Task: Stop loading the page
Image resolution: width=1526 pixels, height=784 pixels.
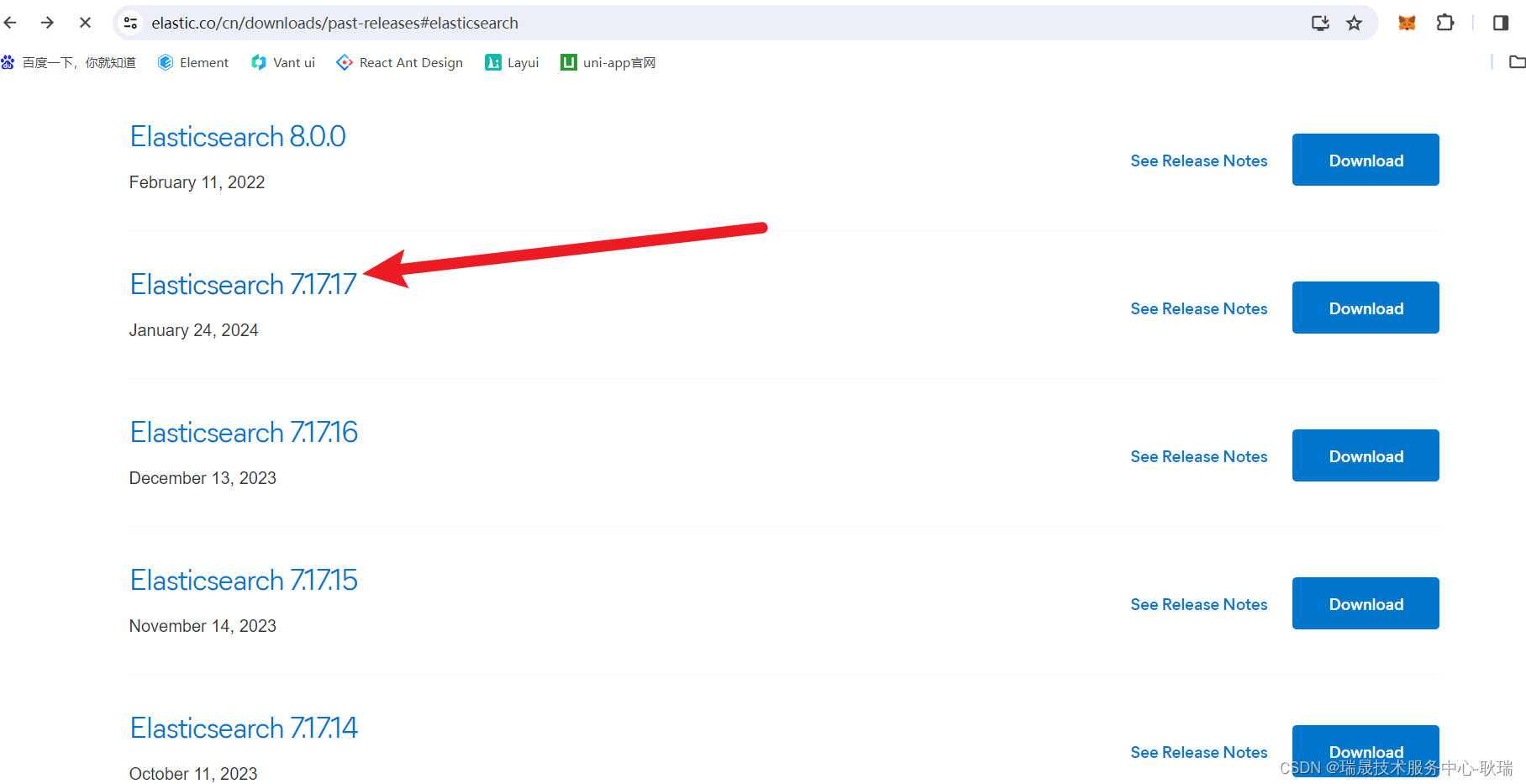Action: pos(85,23)
